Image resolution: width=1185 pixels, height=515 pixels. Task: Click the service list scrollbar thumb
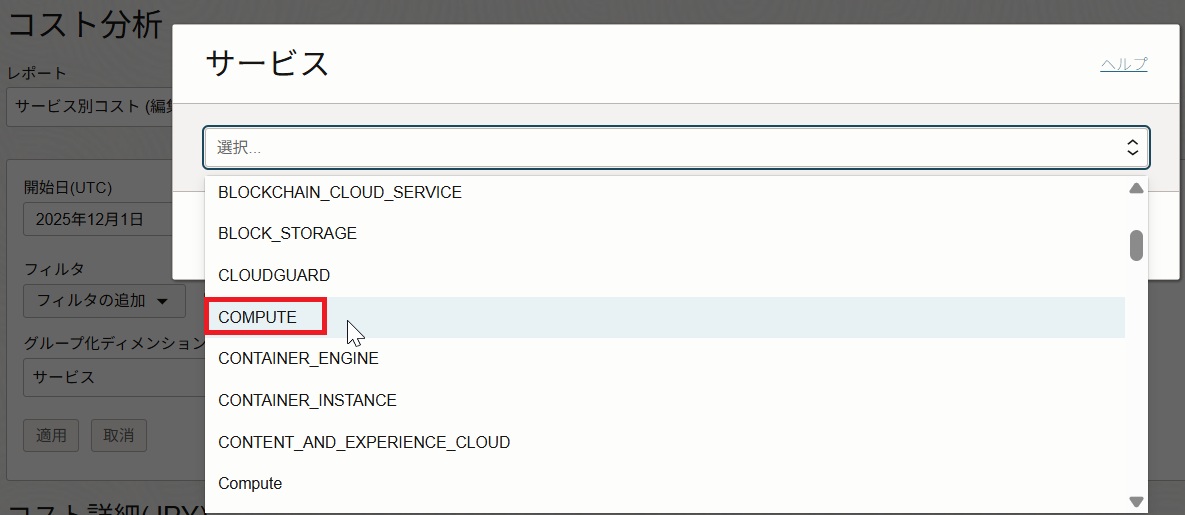1136,245
